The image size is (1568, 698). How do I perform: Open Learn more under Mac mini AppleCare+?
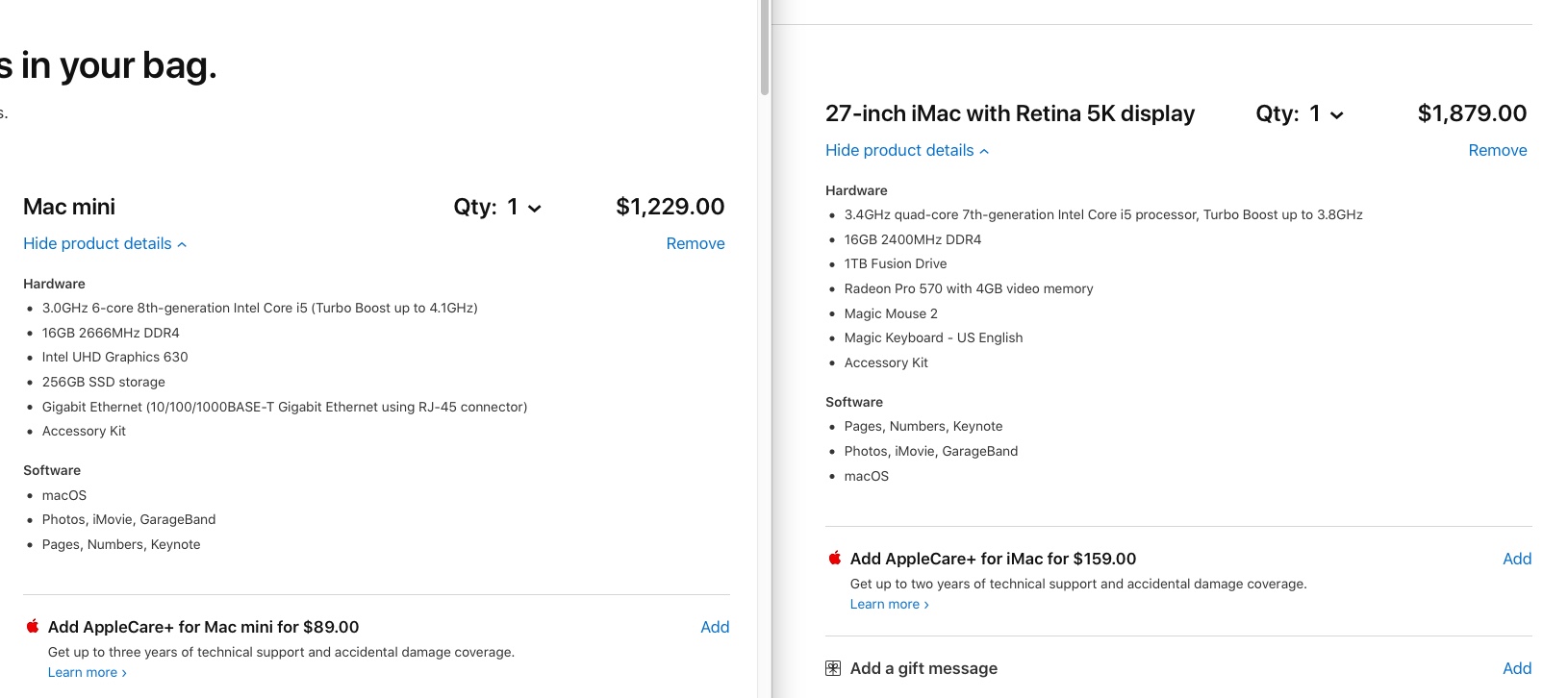88,673
